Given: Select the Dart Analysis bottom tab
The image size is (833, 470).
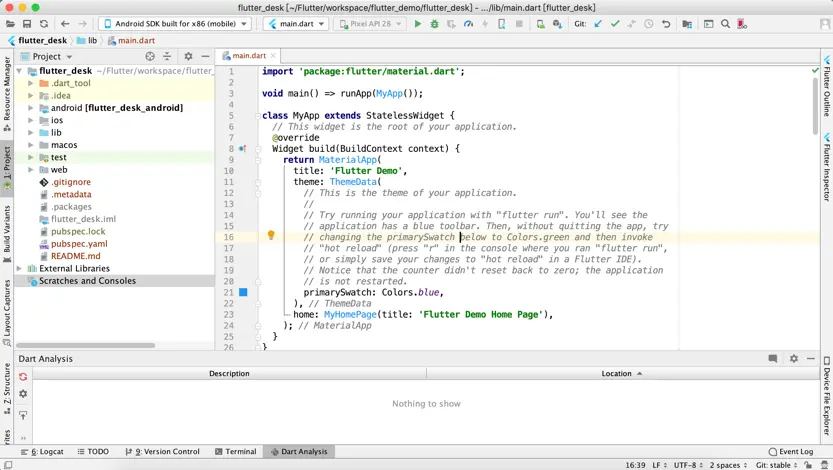Looking at the screenshot, I should pyautogui.click(x=299, y=451).
